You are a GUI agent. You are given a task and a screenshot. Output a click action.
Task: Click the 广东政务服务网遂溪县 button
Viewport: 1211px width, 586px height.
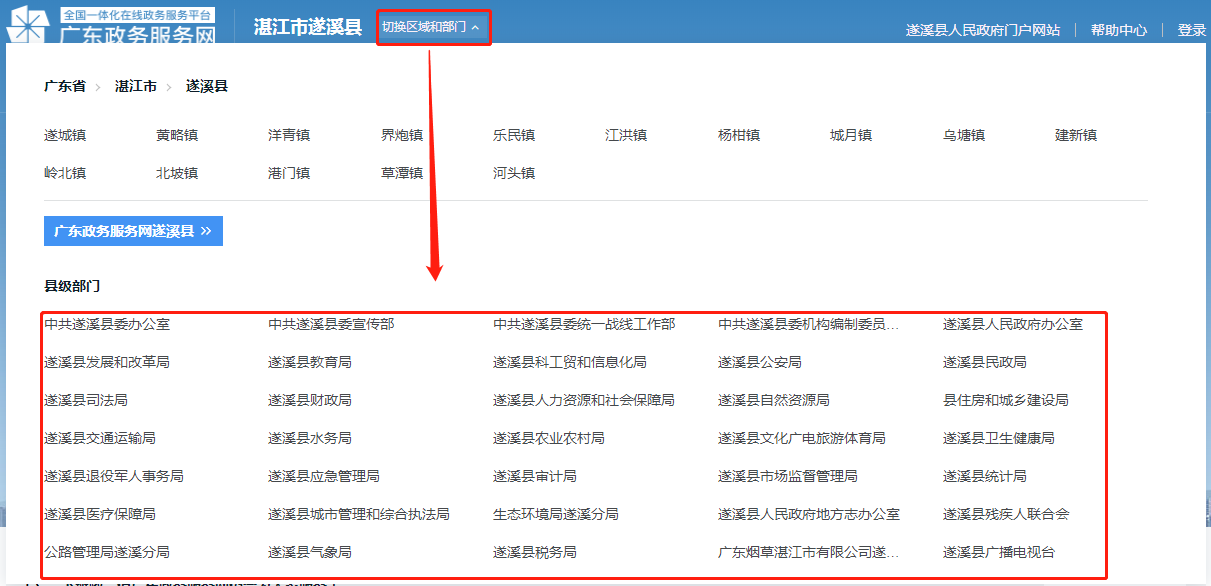point(133,231)
